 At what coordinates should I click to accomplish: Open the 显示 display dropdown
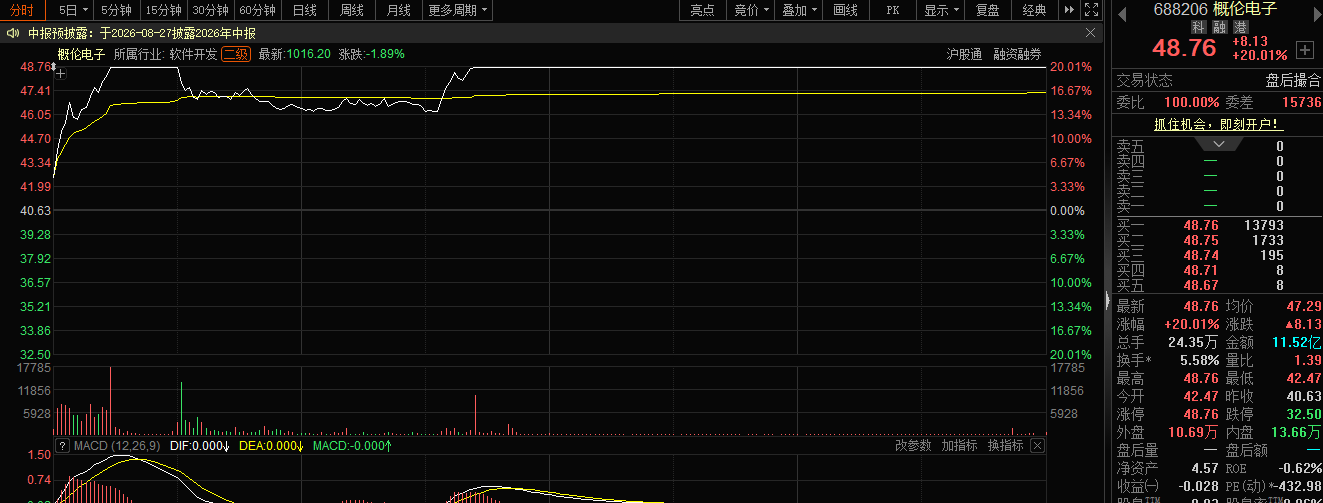pos(942,10)
